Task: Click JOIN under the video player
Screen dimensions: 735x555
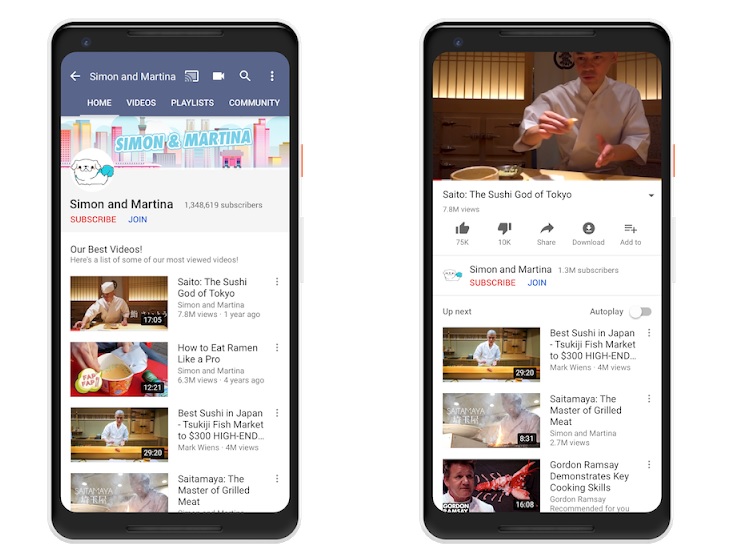Action: click(x=537, y=283)
